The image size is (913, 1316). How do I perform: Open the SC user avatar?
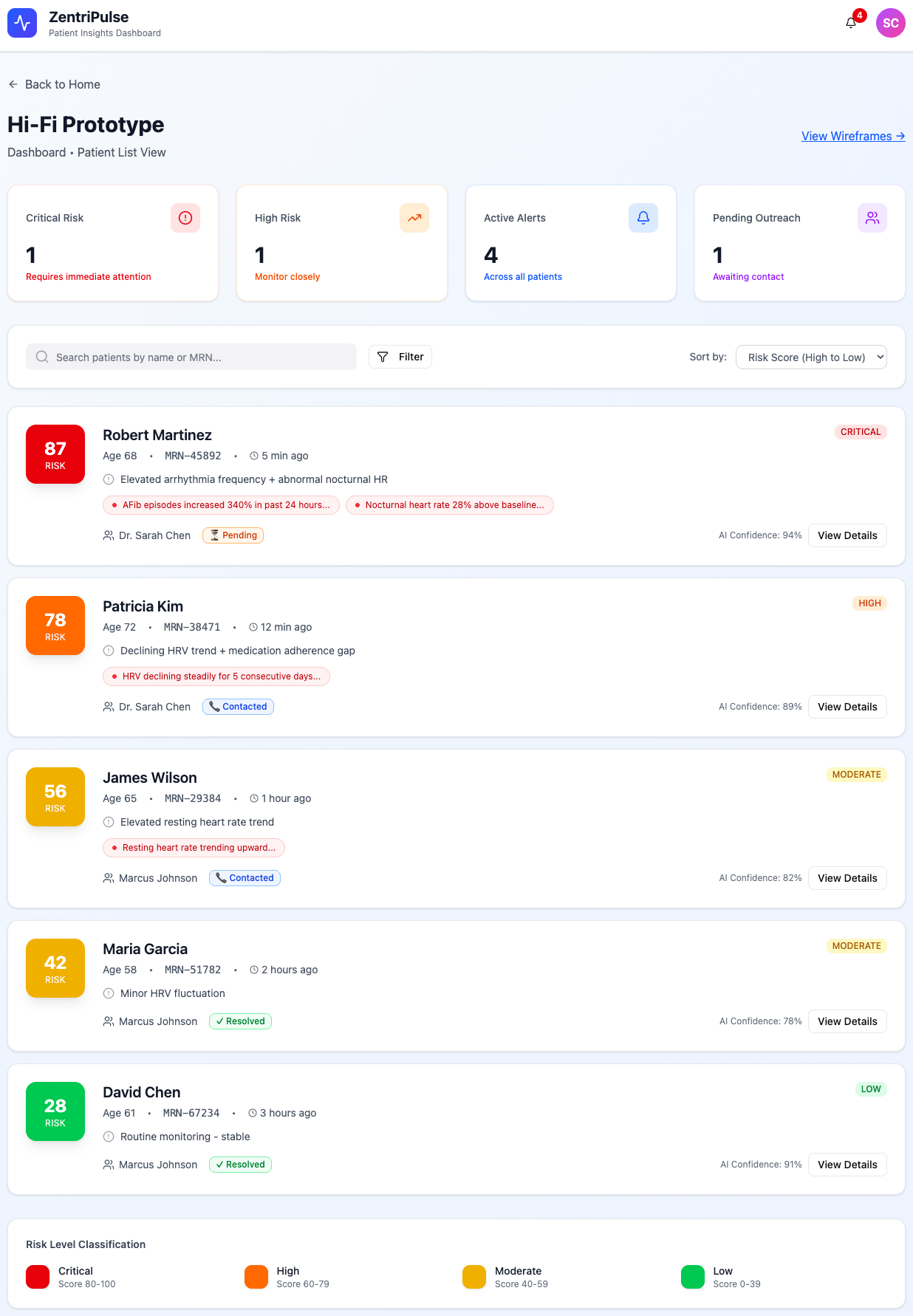(890, 23)
